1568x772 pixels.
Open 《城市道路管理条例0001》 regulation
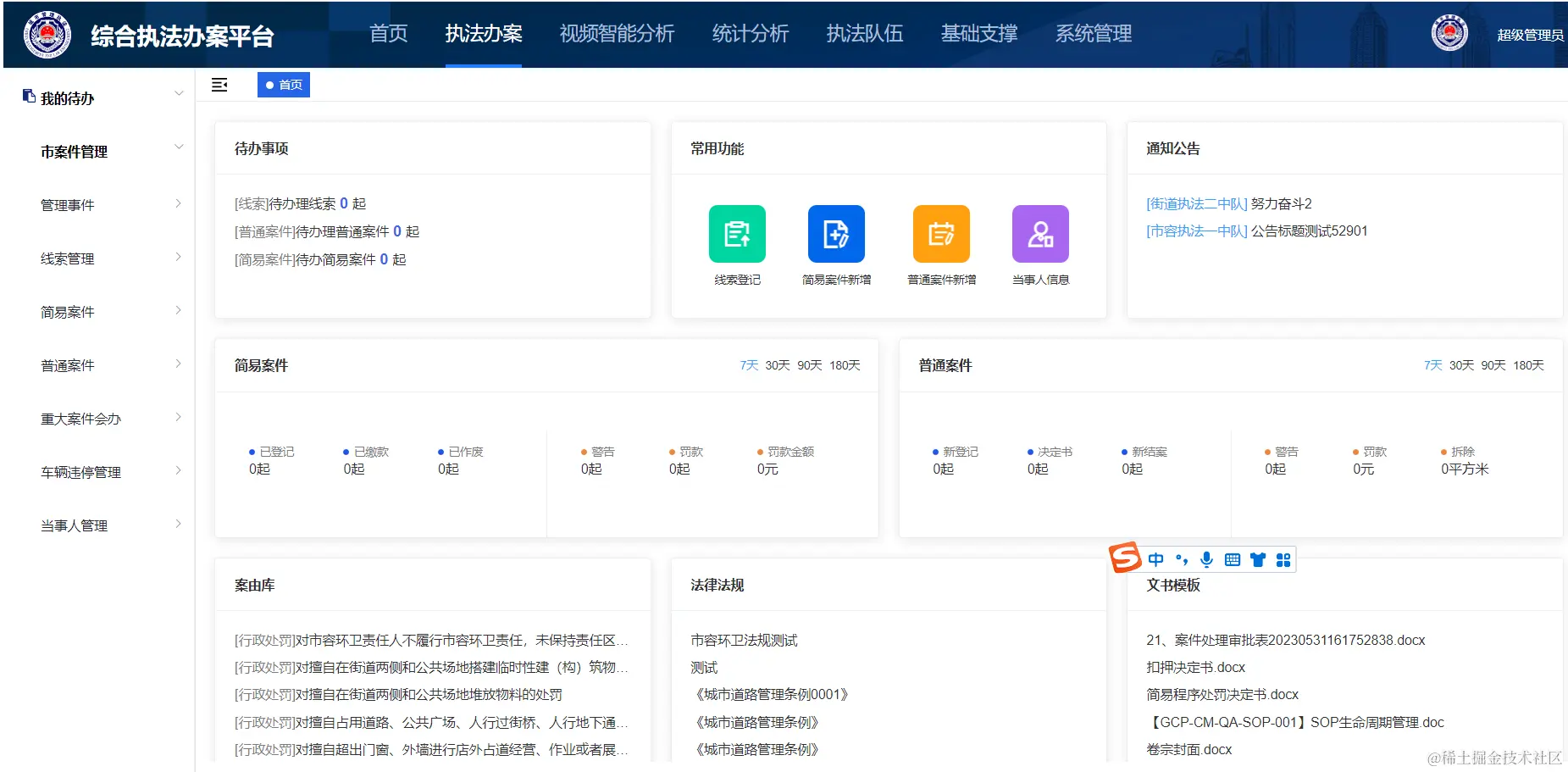(769, 694)
